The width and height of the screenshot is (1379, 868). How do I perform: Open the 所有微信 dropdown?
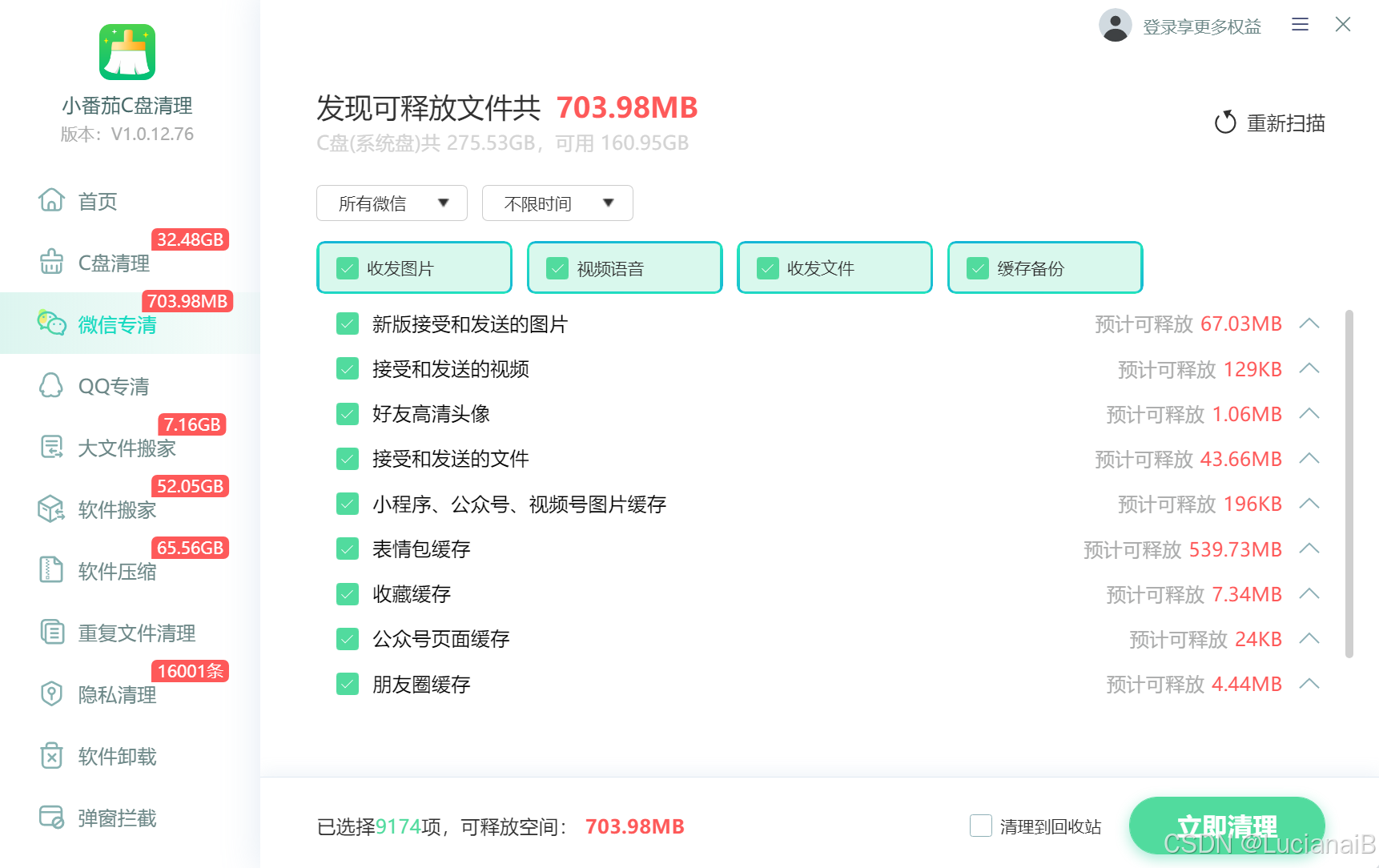392,203
